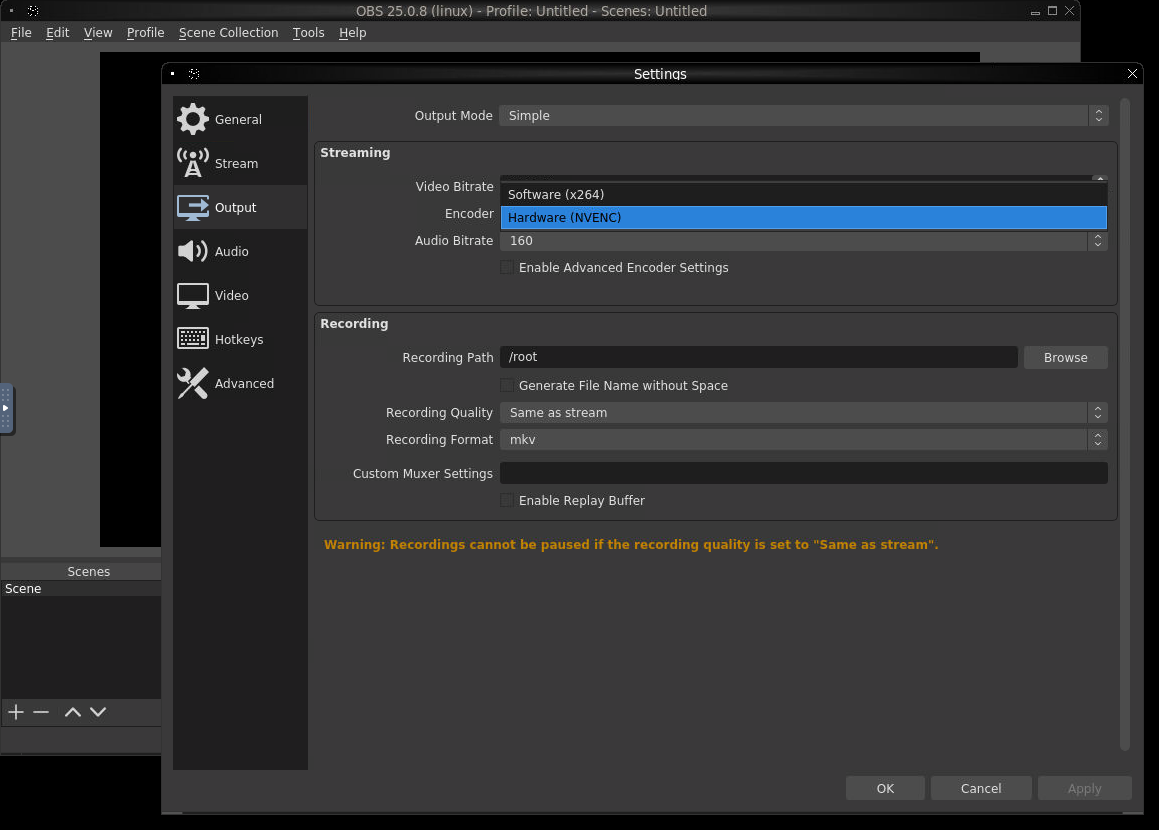The image size is (1159, 830).
Task: Check Generate File Name without Space
Action: click(507, 385)
